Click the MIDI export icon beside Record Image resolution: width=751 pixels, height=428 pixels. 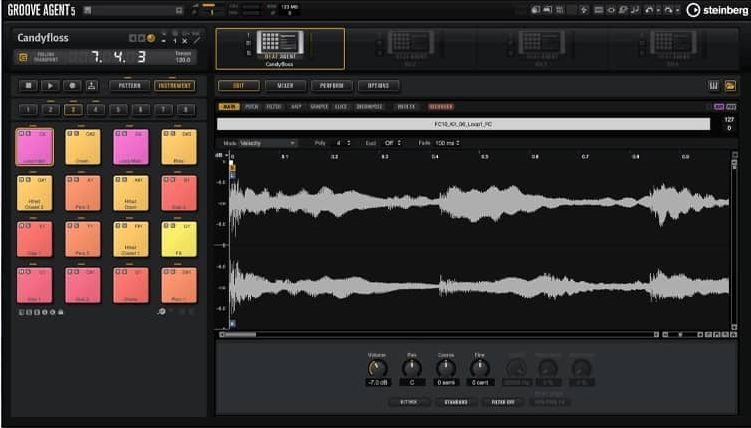point(91,86)
